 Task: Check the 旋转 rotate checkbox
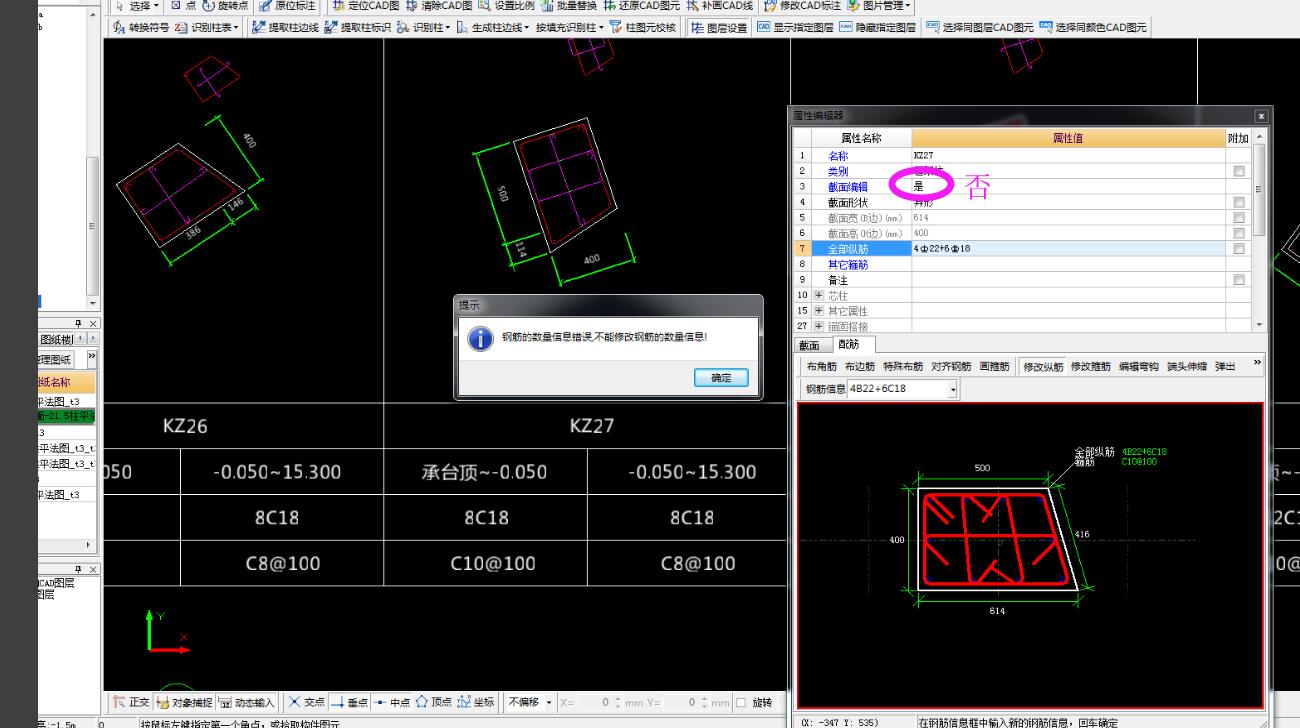tap(741, 703)
